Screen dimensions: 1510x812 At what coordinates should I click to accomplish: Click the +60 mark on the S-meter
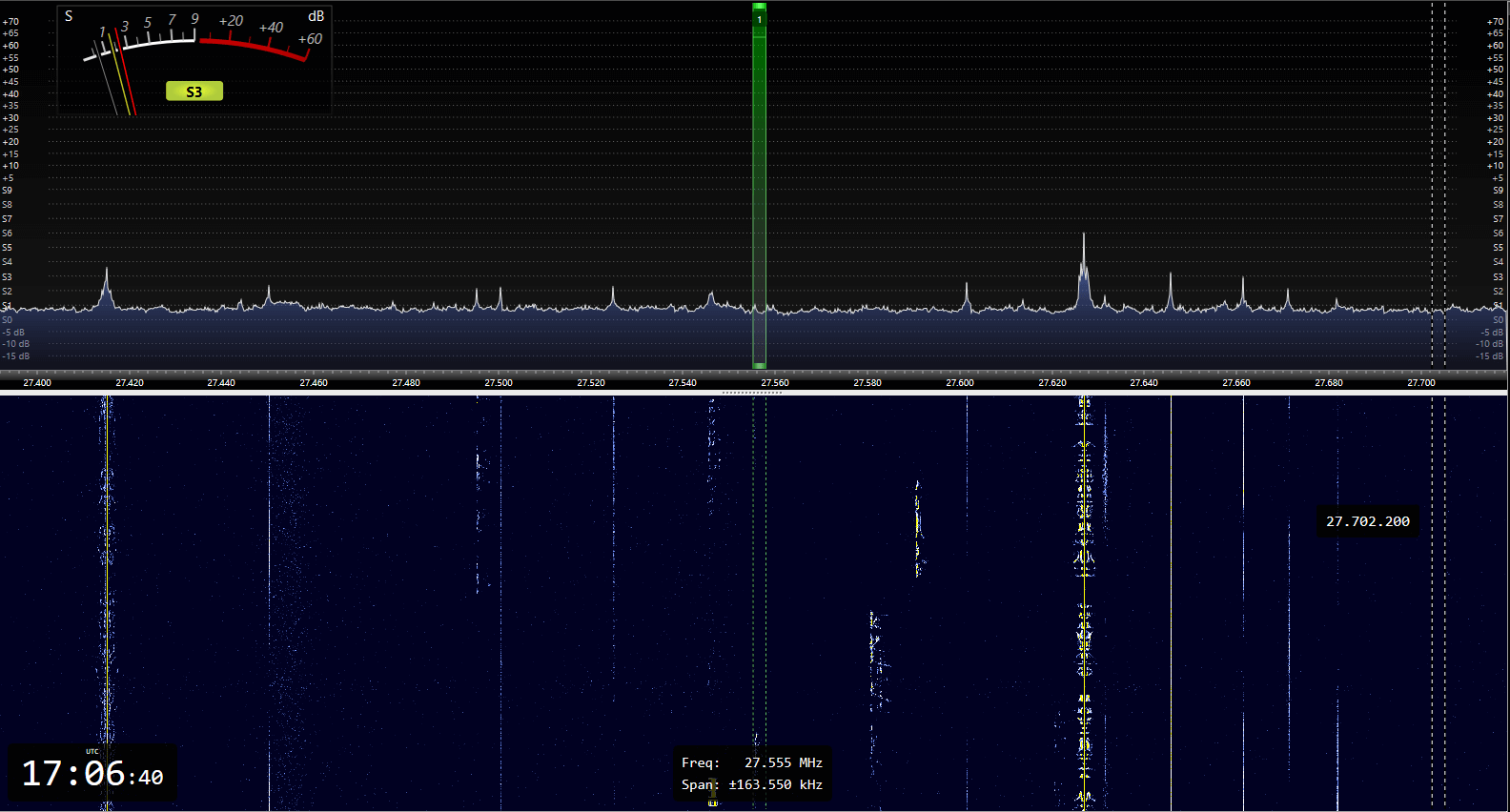click(x=310, y=39)
